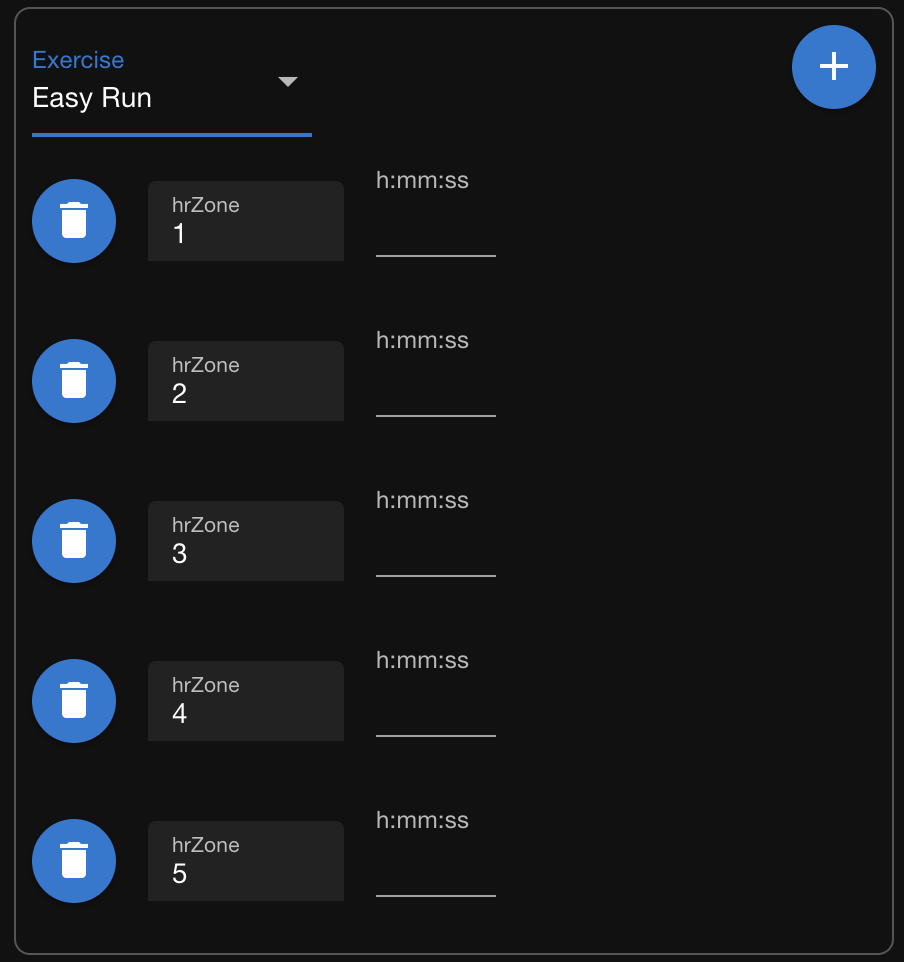The image size is (904, 962).
Task: Select the hrZone field with value 4
Action: click(x=245, y=702)
